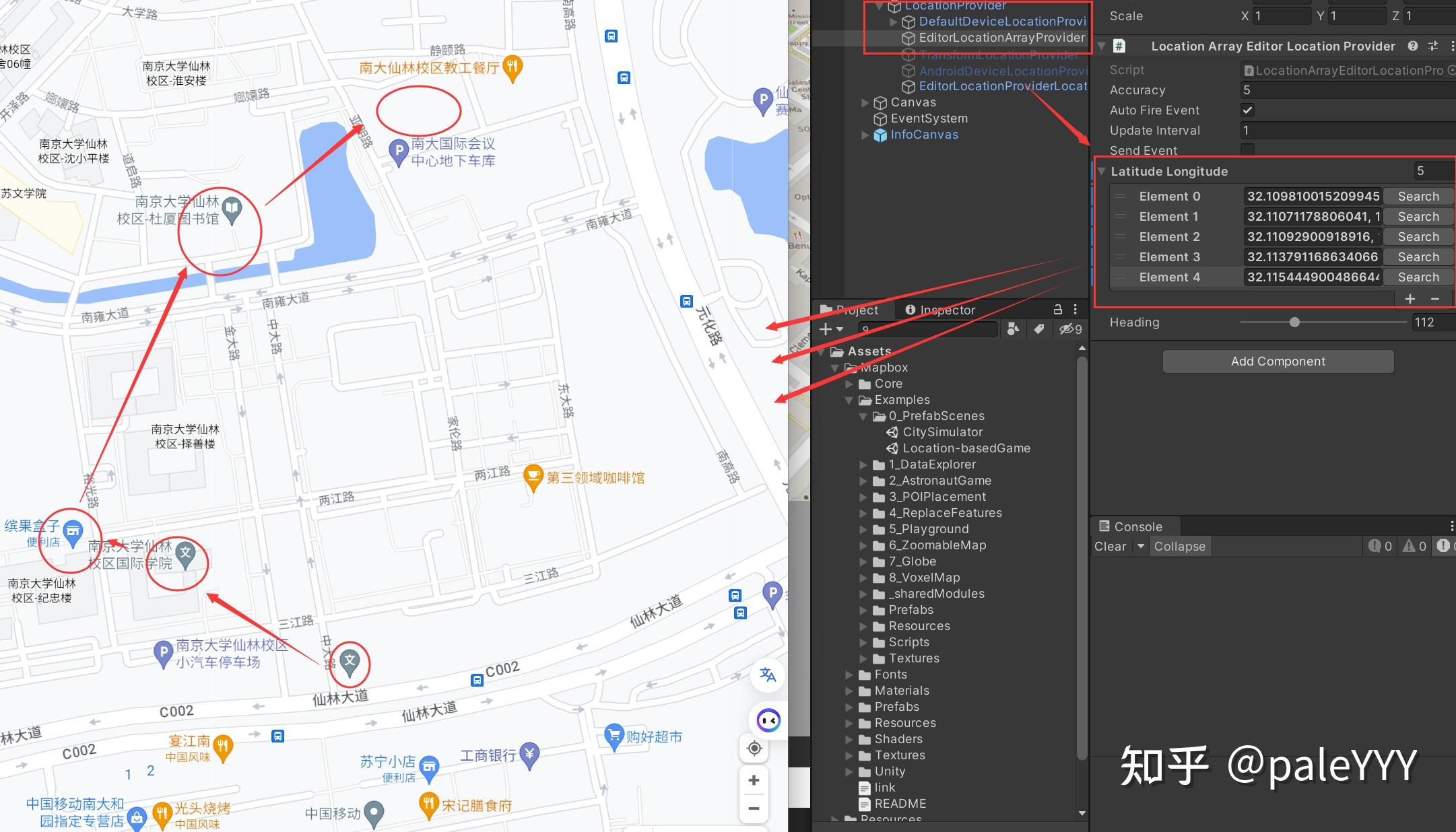Click the Add Component button
This screenshot has width=1456, height=832.
pyautogui.click(x=1278, y=361)
